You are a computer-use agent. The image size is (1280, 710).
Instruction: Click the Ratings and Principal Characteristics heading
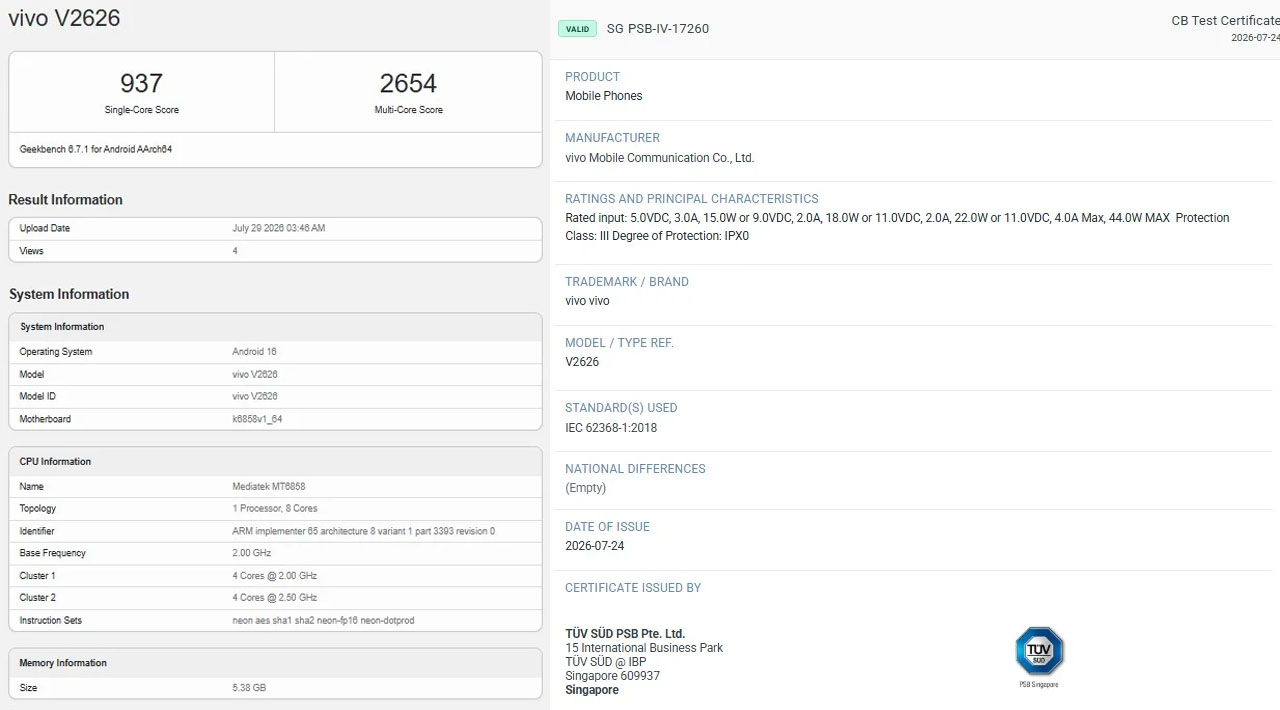point(692,199)
